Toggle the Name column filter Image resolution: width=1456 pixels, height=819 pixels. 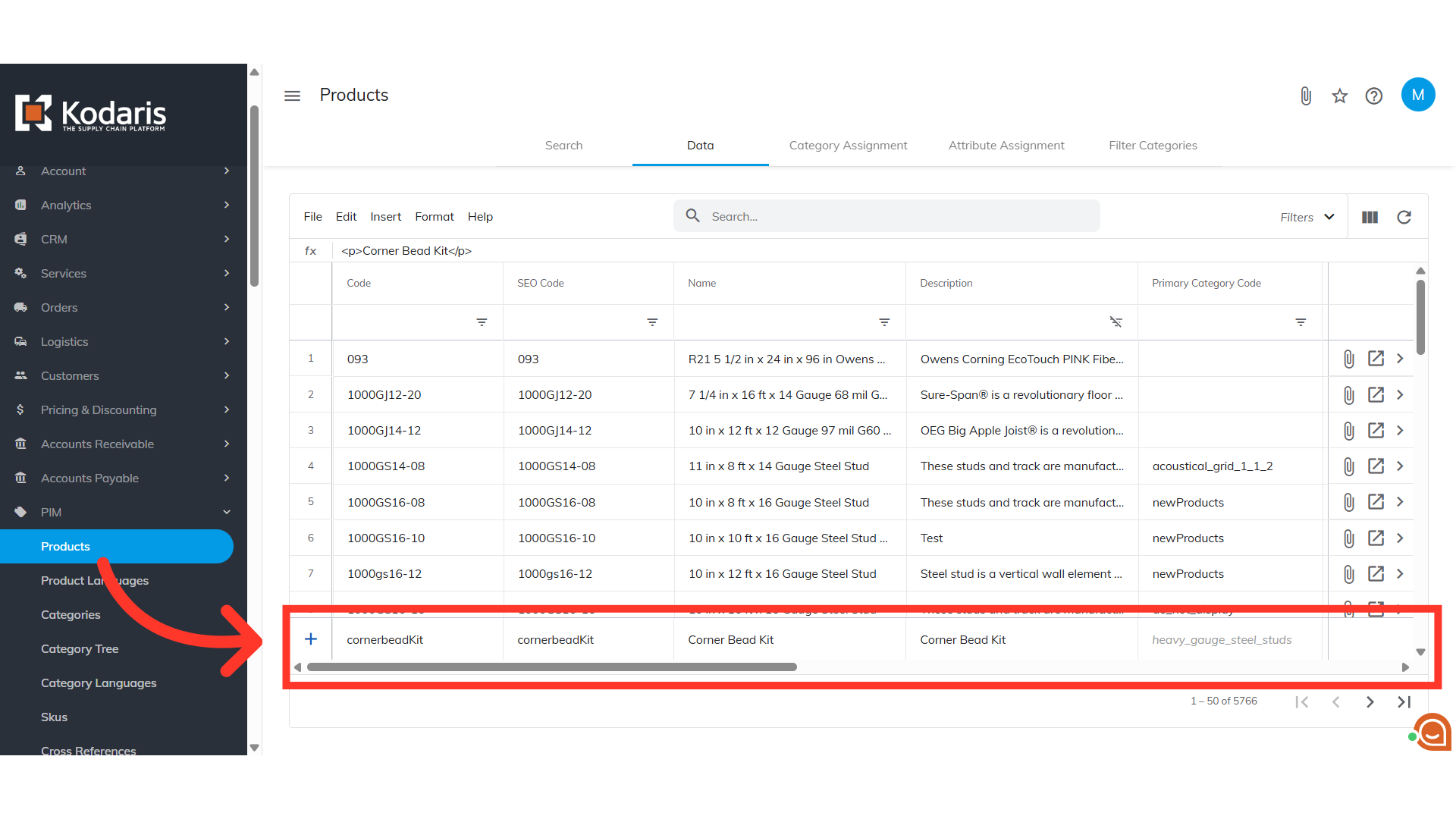(x=884, y=322)
